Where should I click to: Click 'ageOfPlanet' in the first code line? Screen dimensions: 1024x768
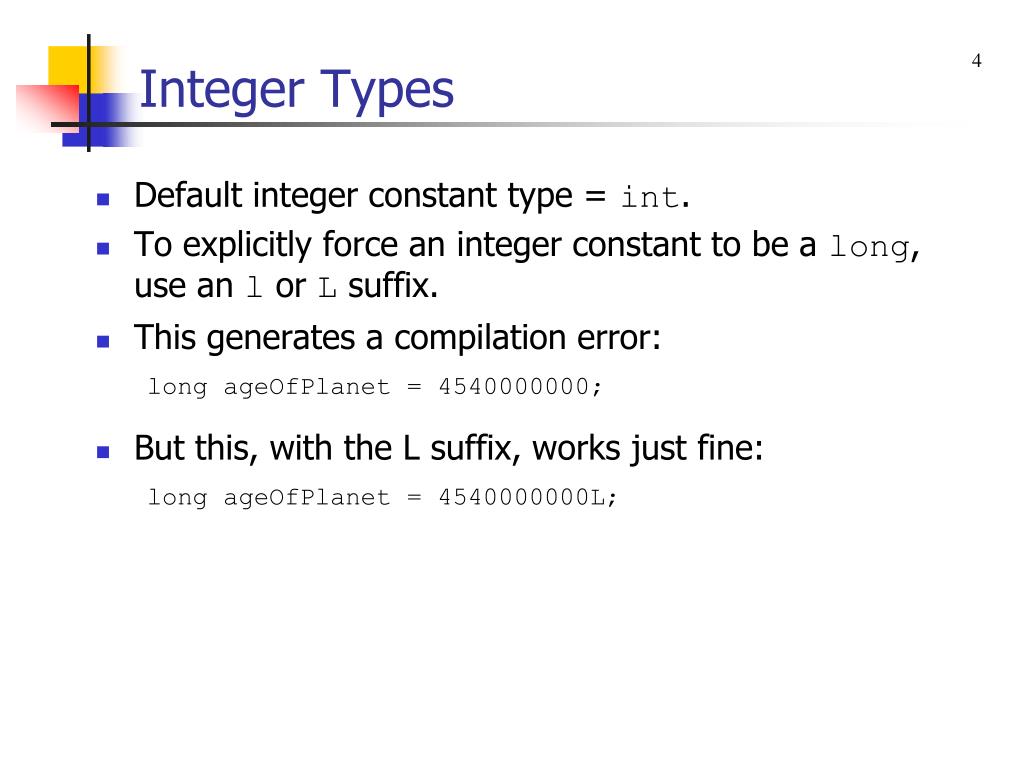click(306, 387)
